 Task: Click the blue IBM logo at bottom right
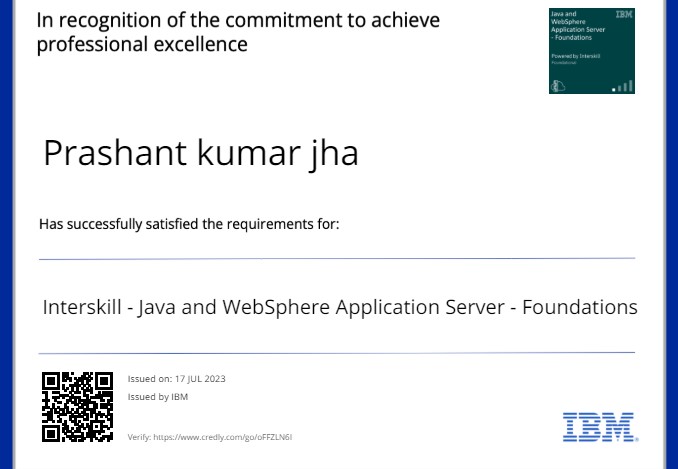[599, 427]
